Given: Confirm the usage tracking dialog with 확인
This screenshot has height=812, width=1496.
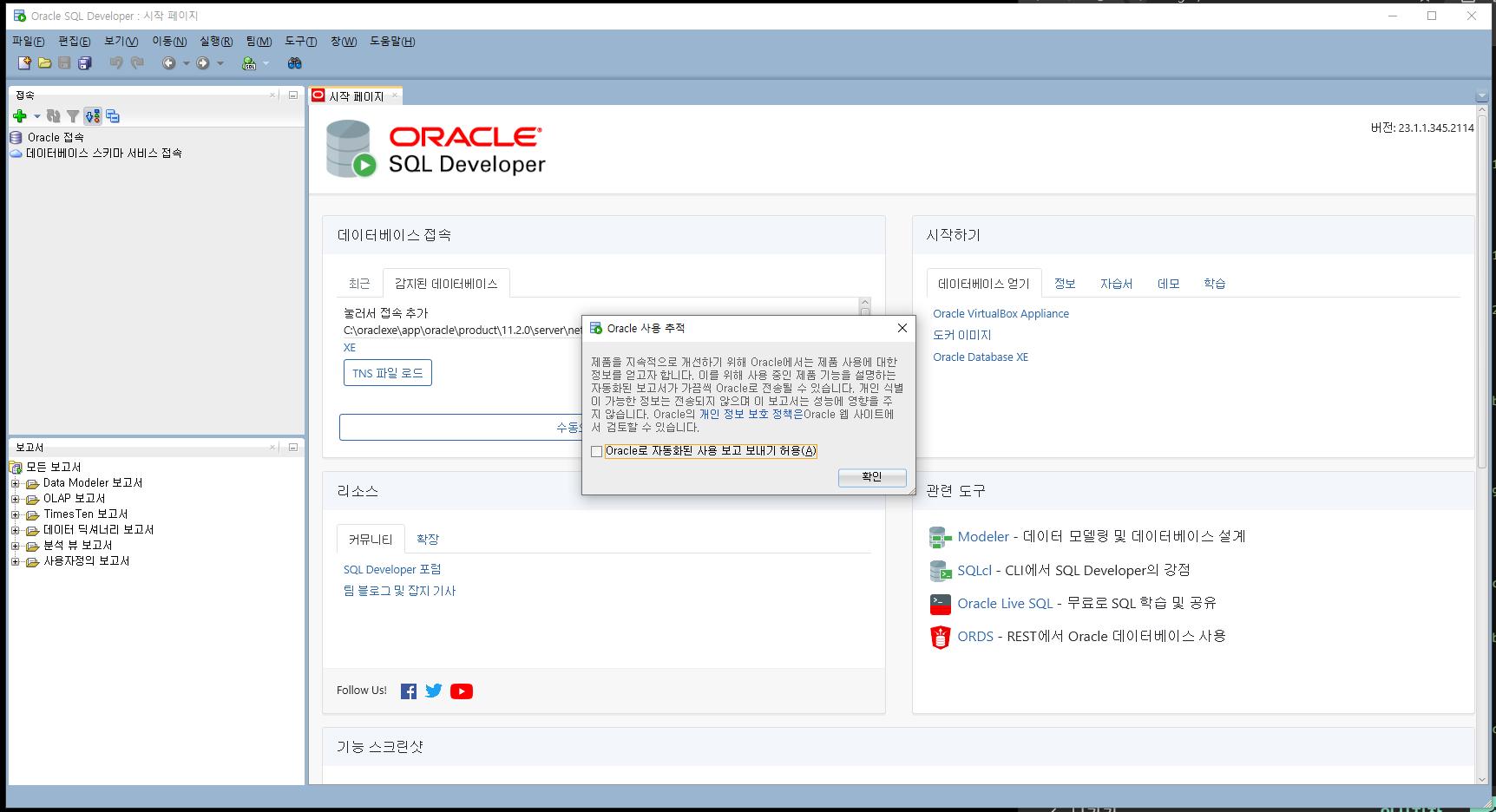Looking at the screenshot, I should point(872,477).
